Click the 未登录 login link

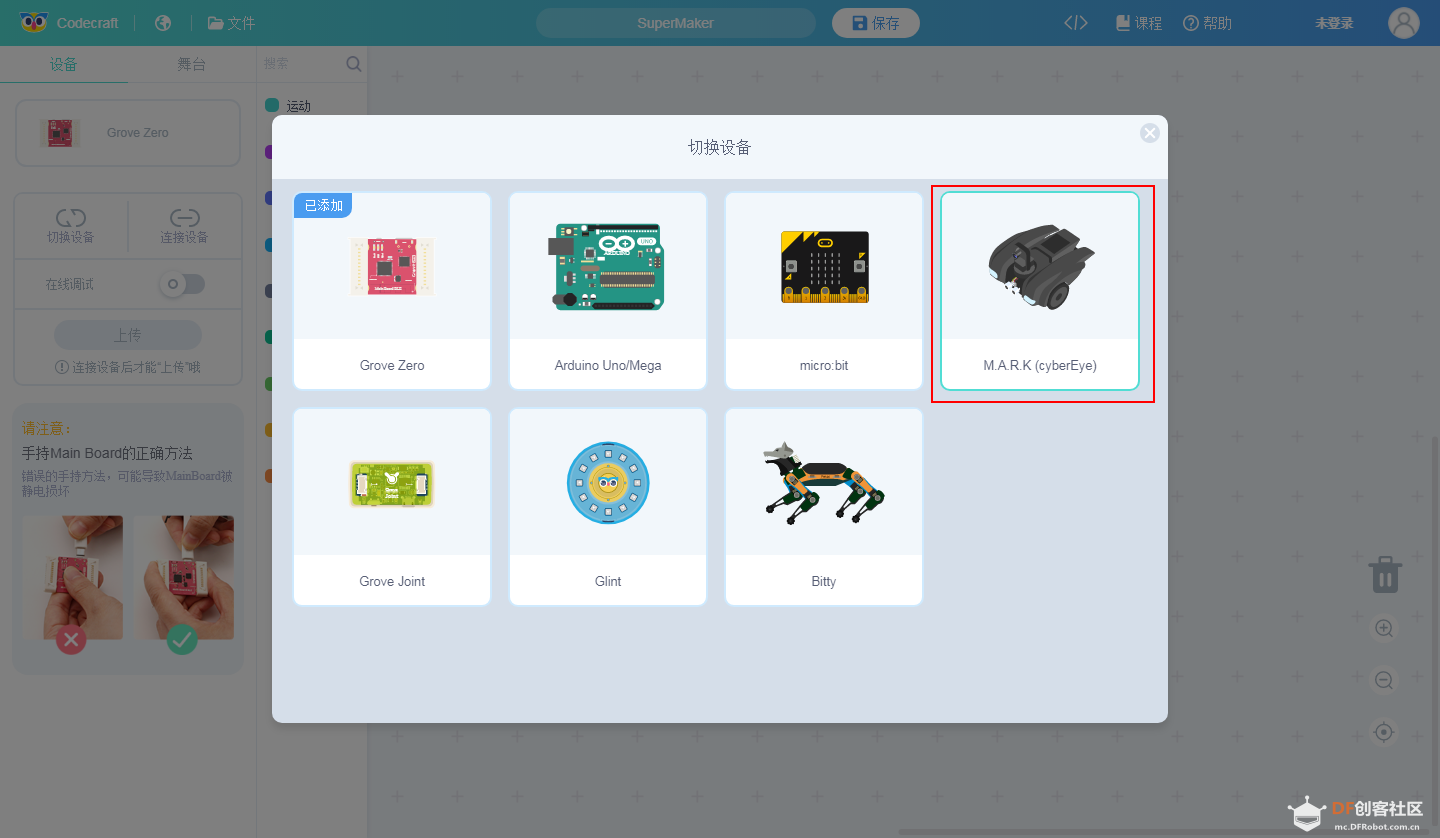pyautogui.click(x=1334, y=23)
